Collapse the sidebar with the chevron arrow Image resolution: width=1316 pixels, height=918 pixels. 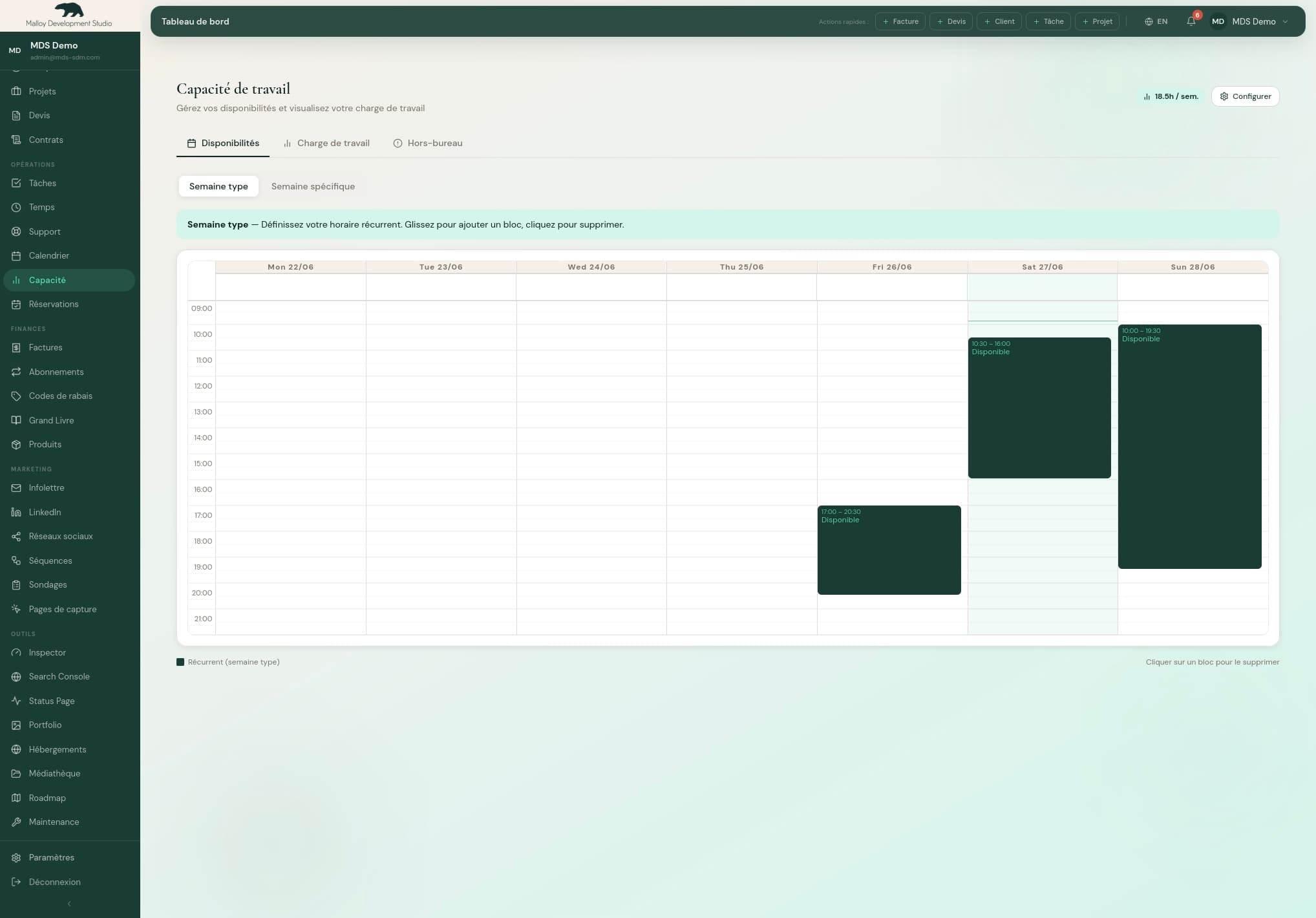(69, 904)
